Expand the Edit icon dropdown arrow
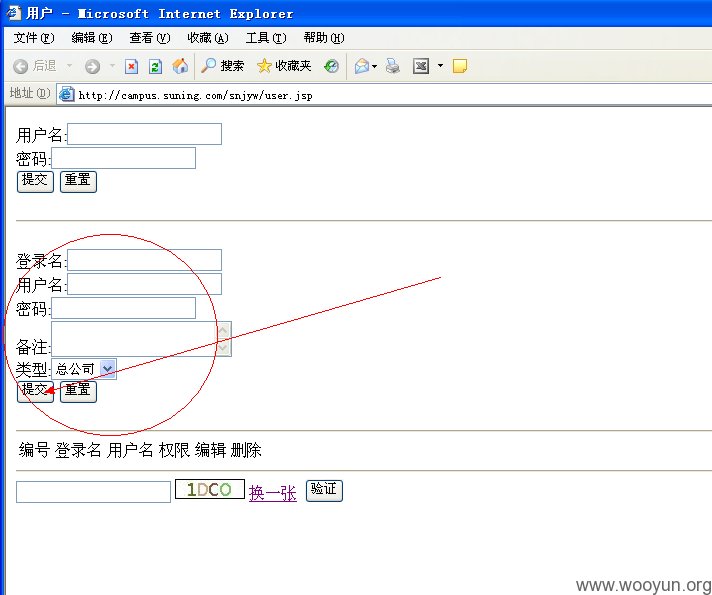712x595 pixels. pyautogui.click(x=440, y=66)
